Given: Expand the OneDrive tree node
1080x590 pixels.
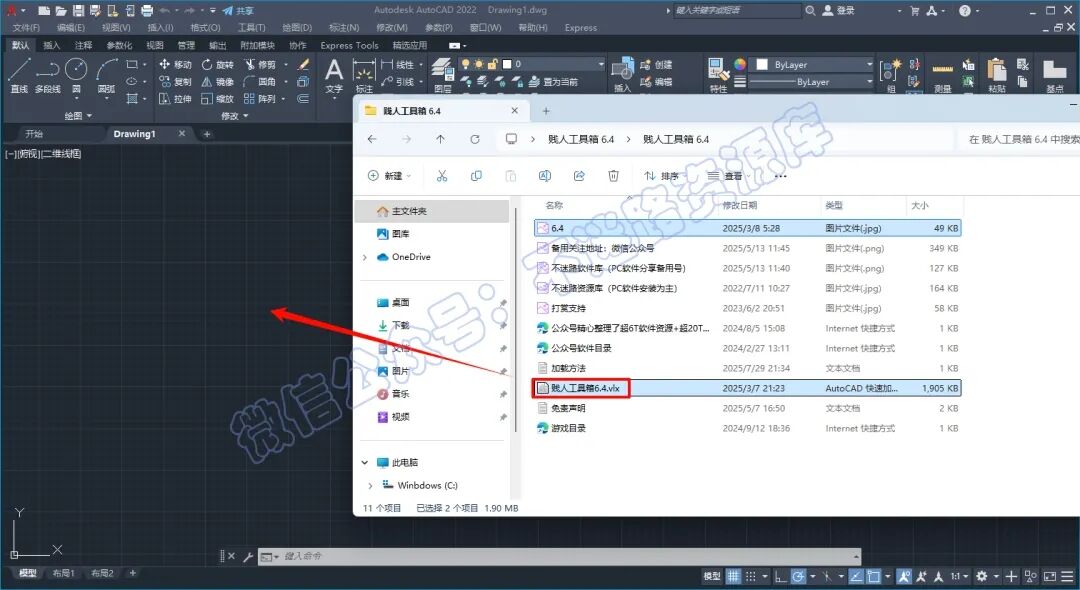Looking at the screenshot, I should pos(364,257).
